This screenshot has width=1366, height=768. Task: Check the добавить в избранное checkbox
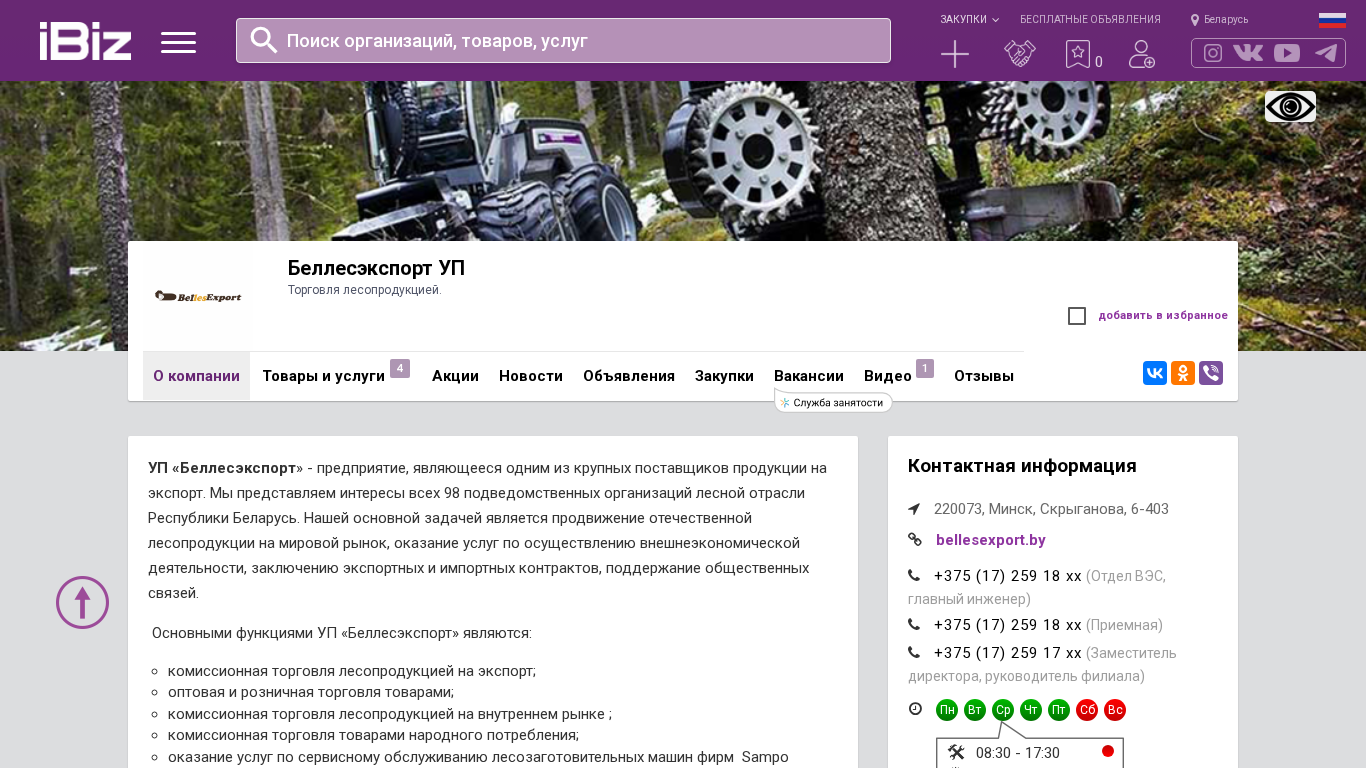point(1077,316)
